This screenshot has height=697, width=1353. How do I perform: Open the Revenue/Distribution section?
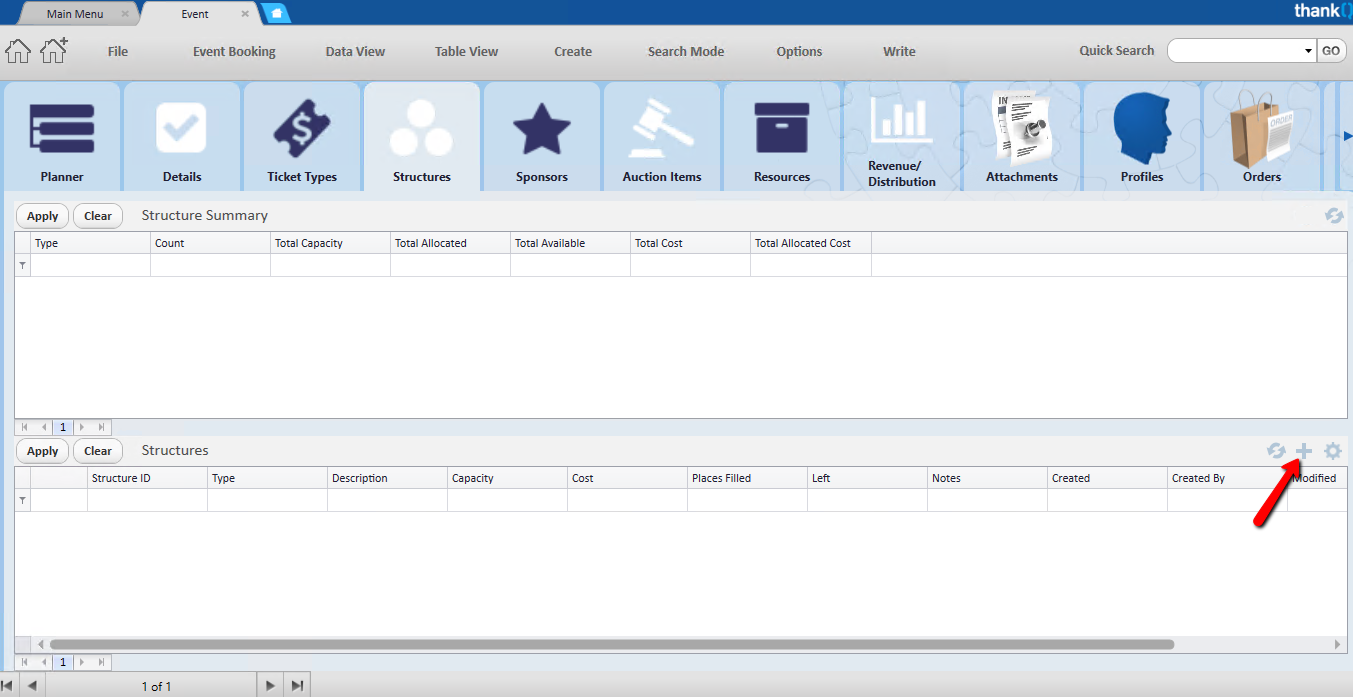coord(902,137)
